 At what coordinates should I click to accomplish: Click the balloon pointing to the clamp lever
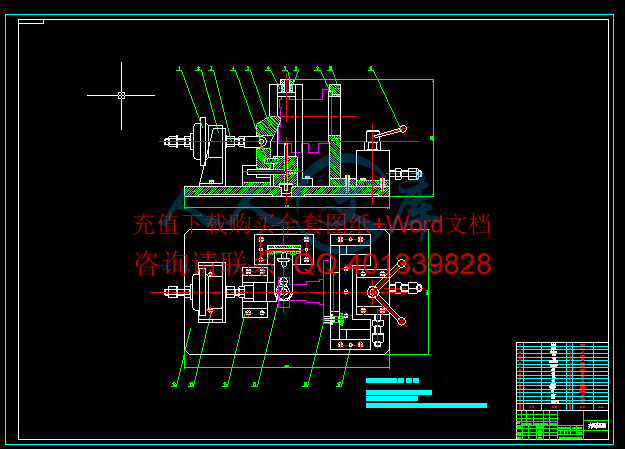(x=371, y=69)
